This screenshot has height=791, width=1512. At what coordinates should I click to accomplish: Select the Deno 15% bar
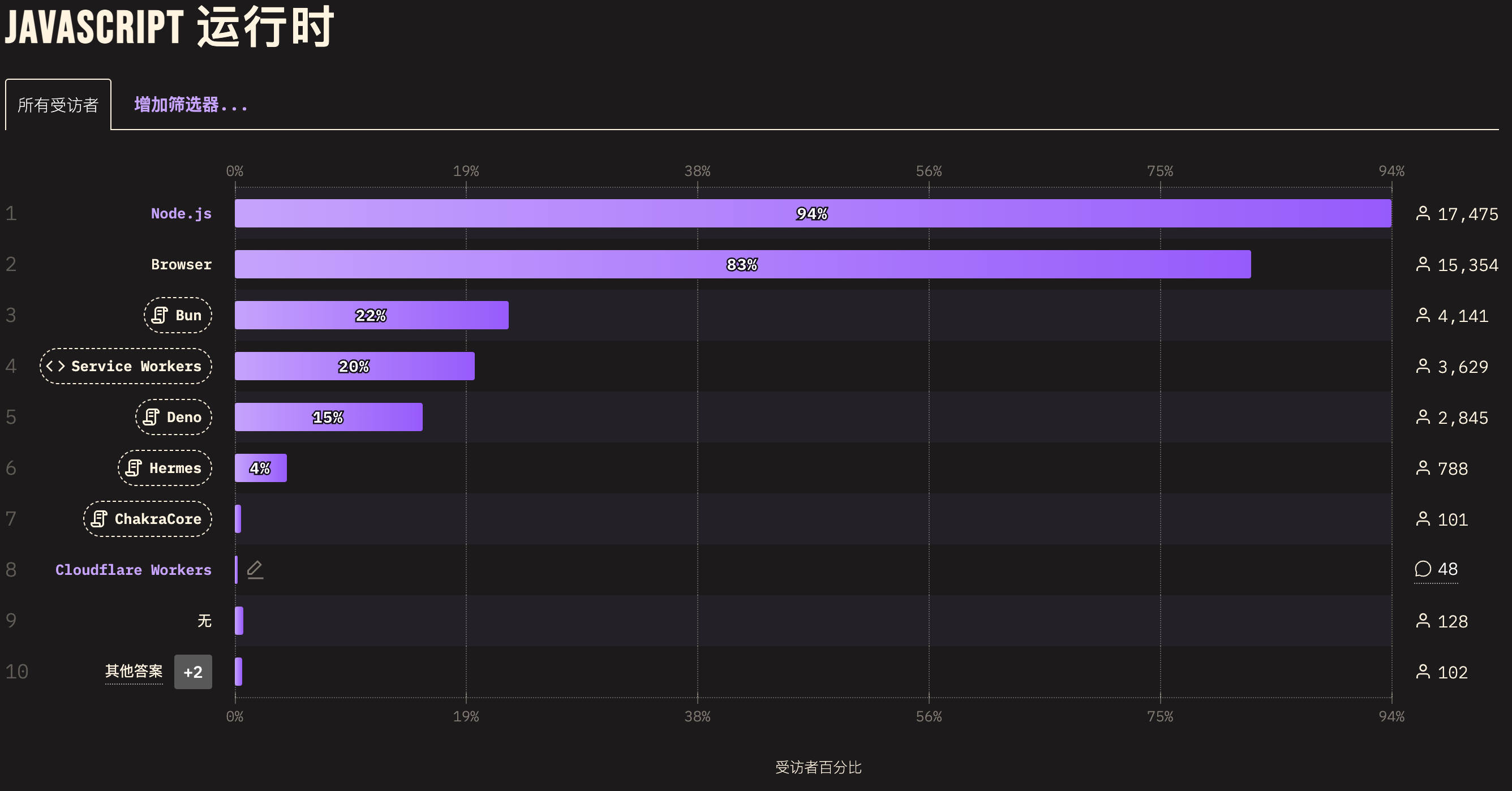pos(329,417)
